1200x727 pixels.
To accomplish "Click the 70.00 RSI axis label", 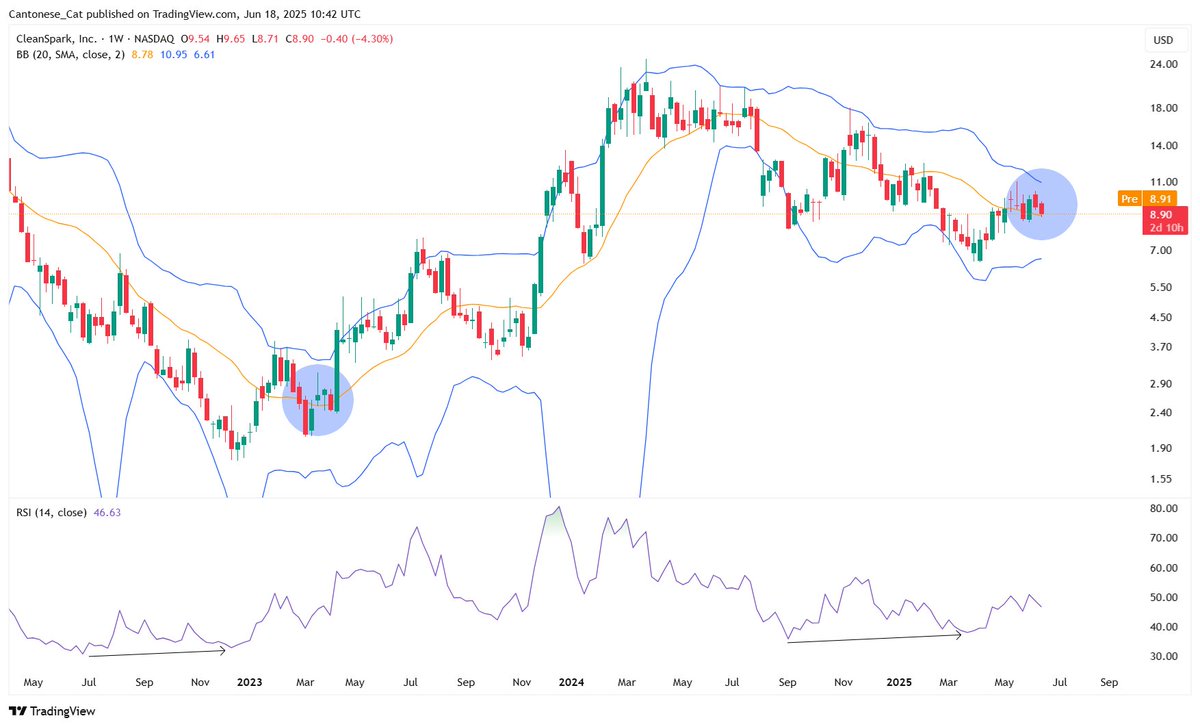I will coord(1162,538).
